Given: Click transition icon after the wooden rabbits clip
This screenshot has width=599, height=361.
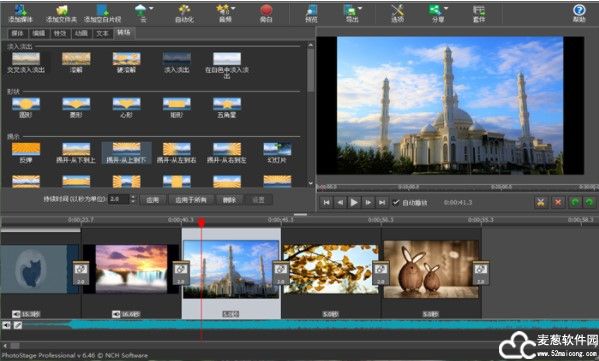Looking at the screenshot, I should (481, 273).
